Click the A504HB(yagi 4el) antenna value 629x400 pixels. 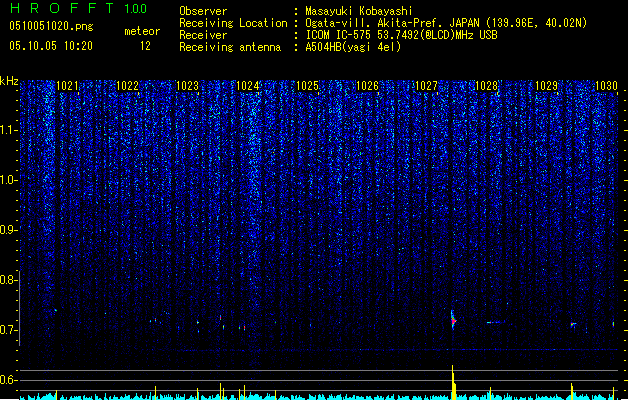(x=353, y=47)
